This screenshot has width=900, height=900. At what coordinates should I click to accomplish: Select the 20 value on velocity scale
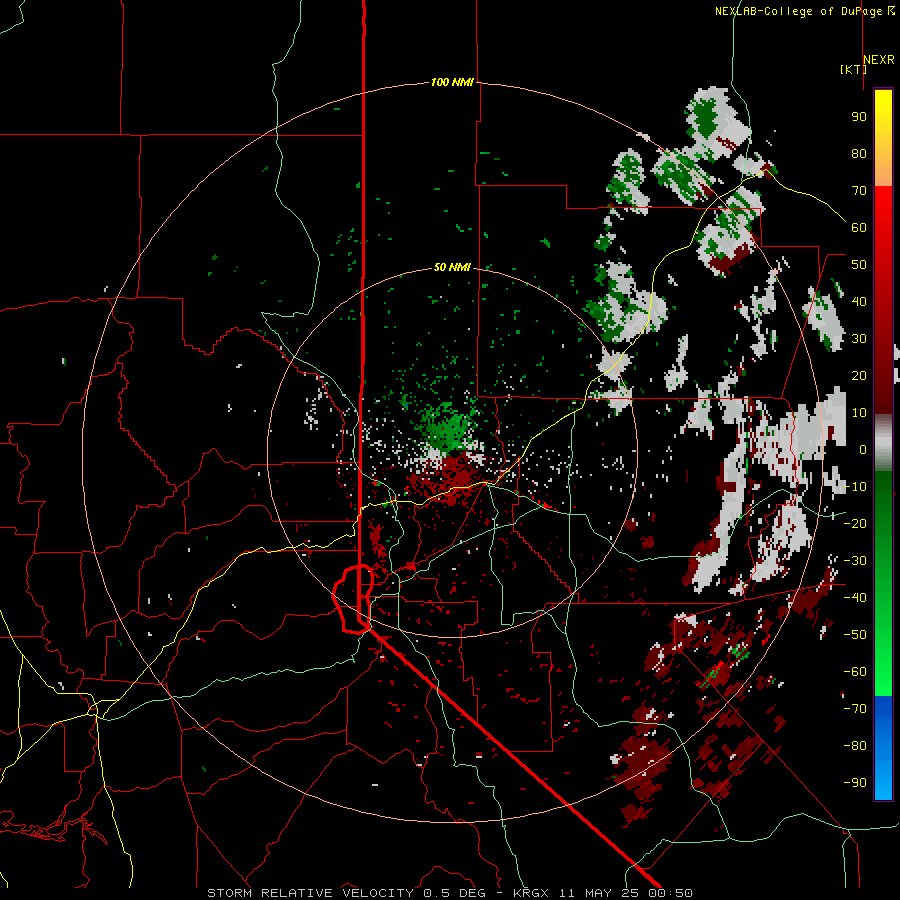tap(859, 375)
